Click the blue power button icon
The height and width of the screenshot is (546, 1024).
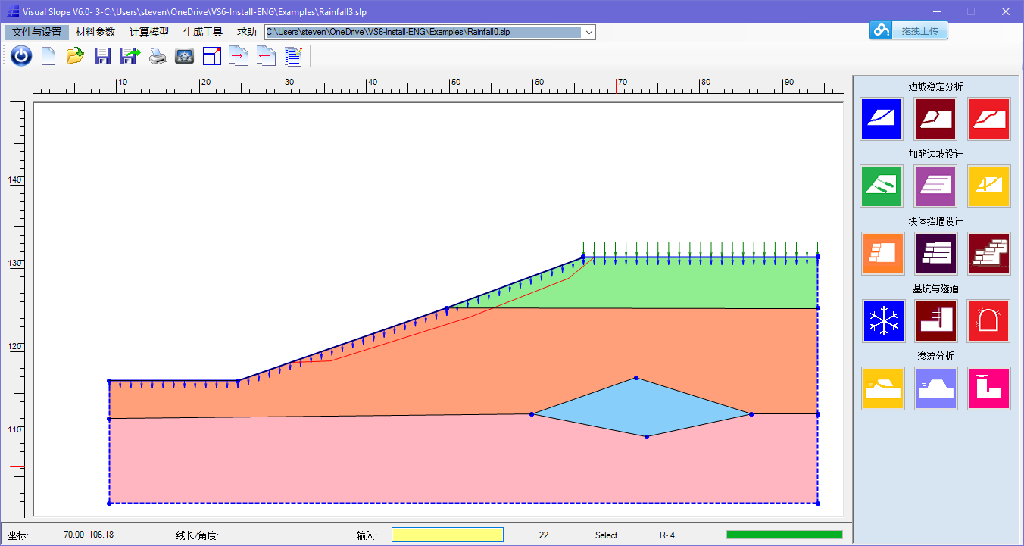tap(21, 56)
